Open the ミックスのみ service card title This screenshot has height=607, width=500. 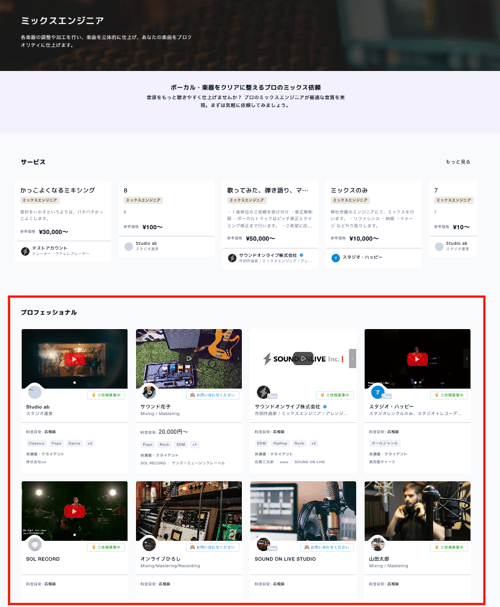(349, 190)
